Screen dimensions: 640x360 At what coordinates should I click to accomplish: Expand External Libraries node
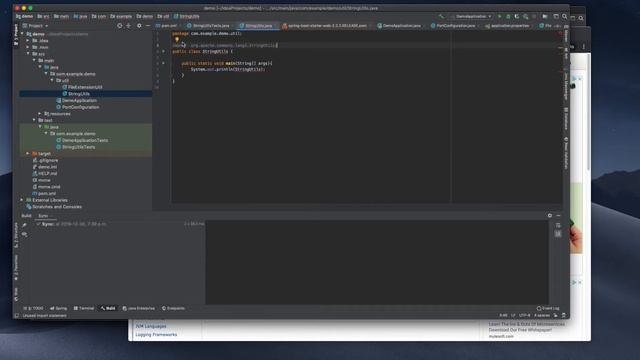(x=22, y=200)
